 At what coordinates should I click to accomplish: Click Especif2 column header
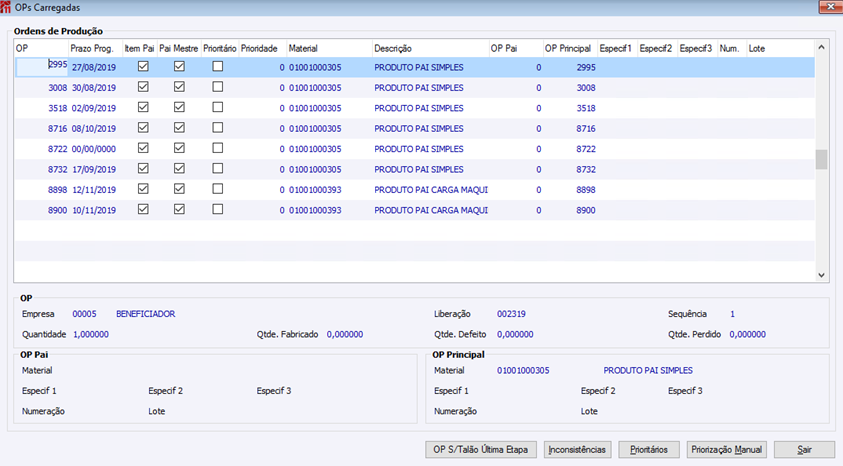[x=657, y=48]
